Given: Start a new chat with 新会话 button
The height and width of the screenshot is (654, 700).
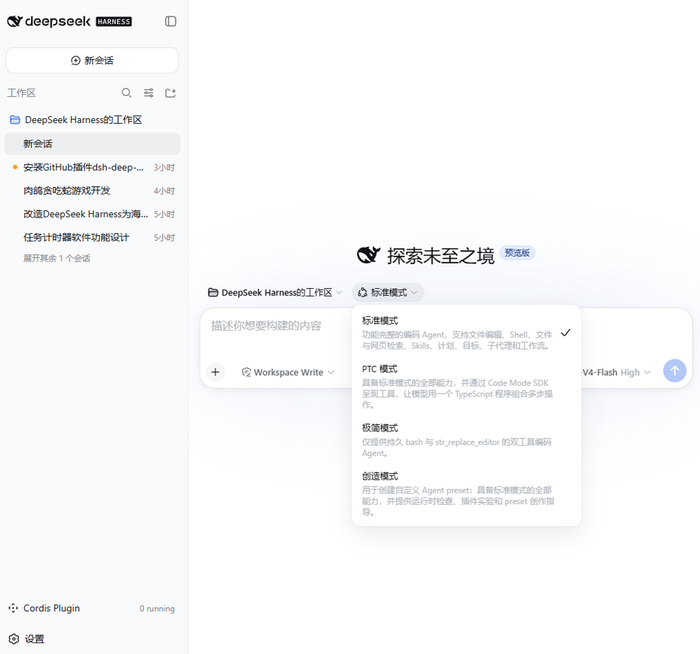Looking at the screenshot, I should tap(92, 60).
